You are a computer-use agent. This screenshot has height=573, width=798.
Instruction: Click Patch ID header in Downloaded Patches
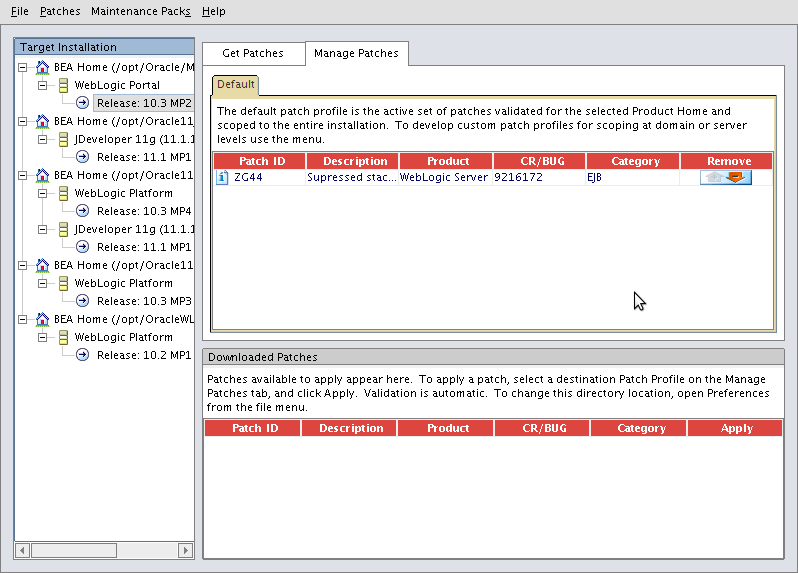[x=252, y=428]
